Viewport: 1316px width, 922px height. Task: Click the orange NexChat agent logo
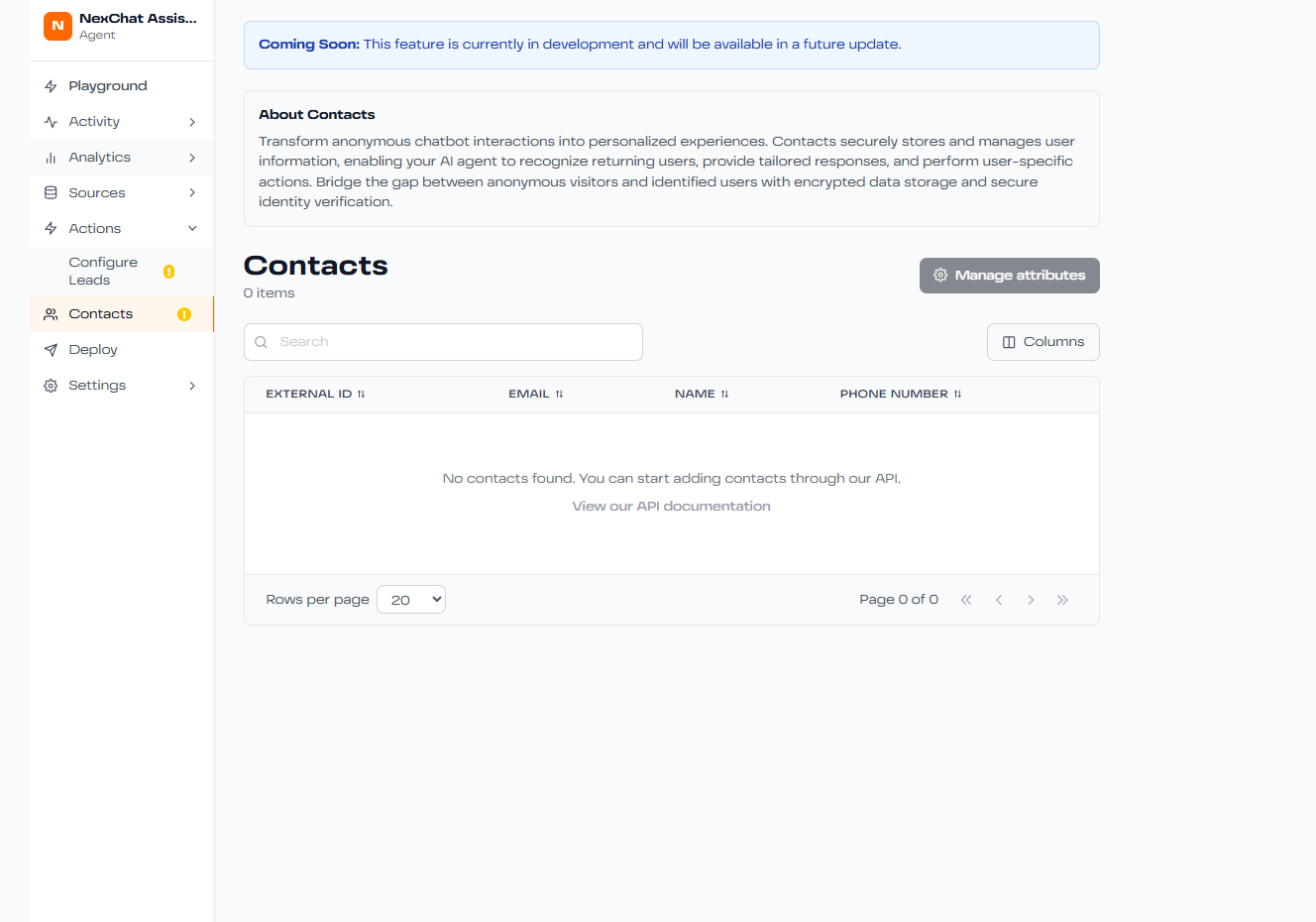click(x=57, y=27)
